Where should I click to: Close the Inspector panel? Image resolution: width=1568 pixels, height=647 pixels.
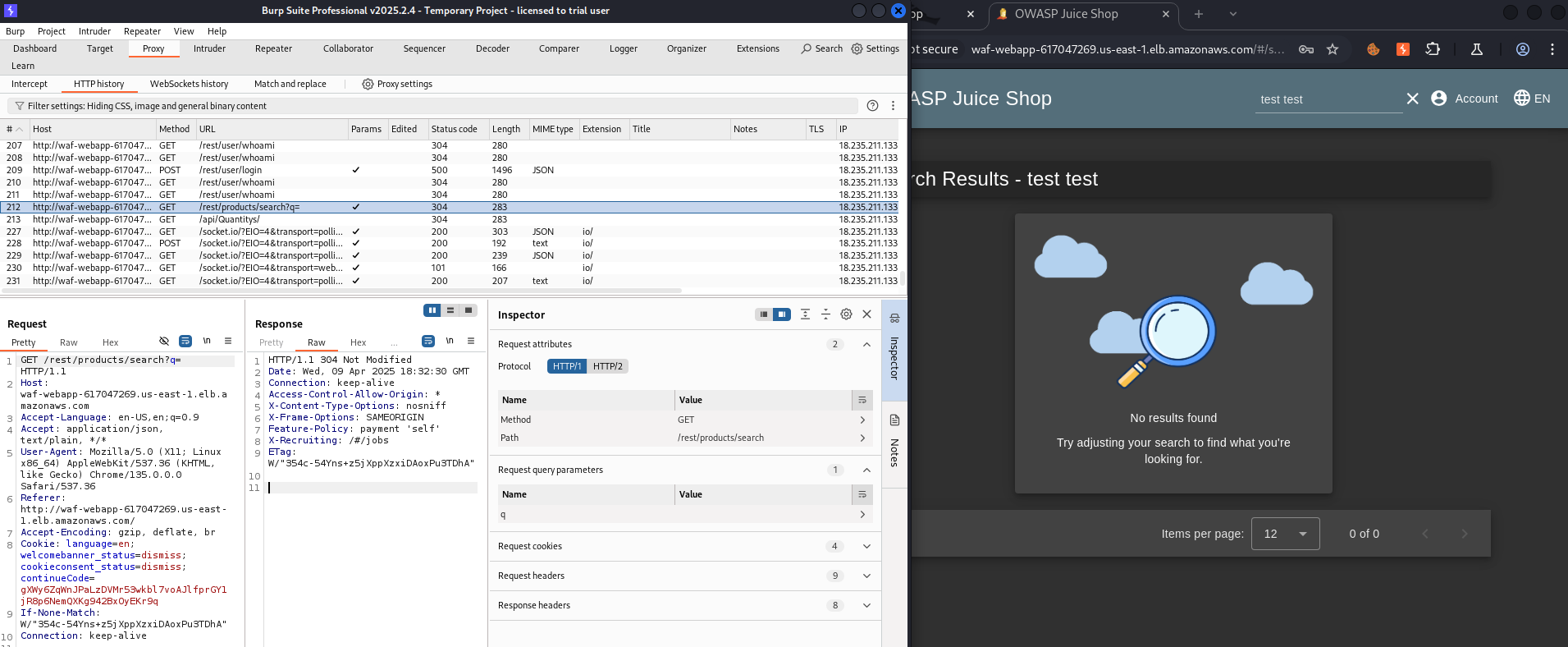pos(866,314)
